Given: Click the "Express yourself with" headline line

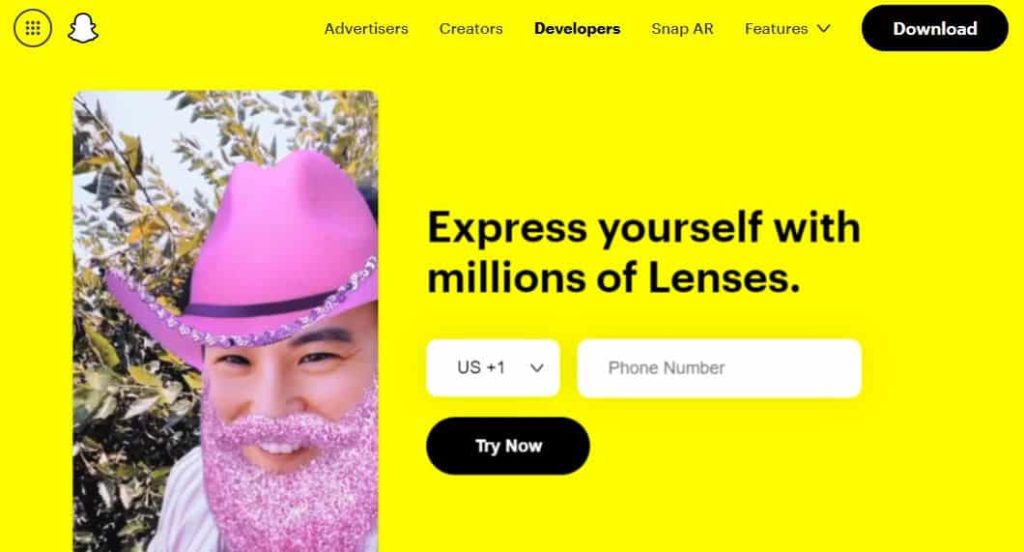Looking at the screenshot, I should pyautogui.click(x=644, y=228).
